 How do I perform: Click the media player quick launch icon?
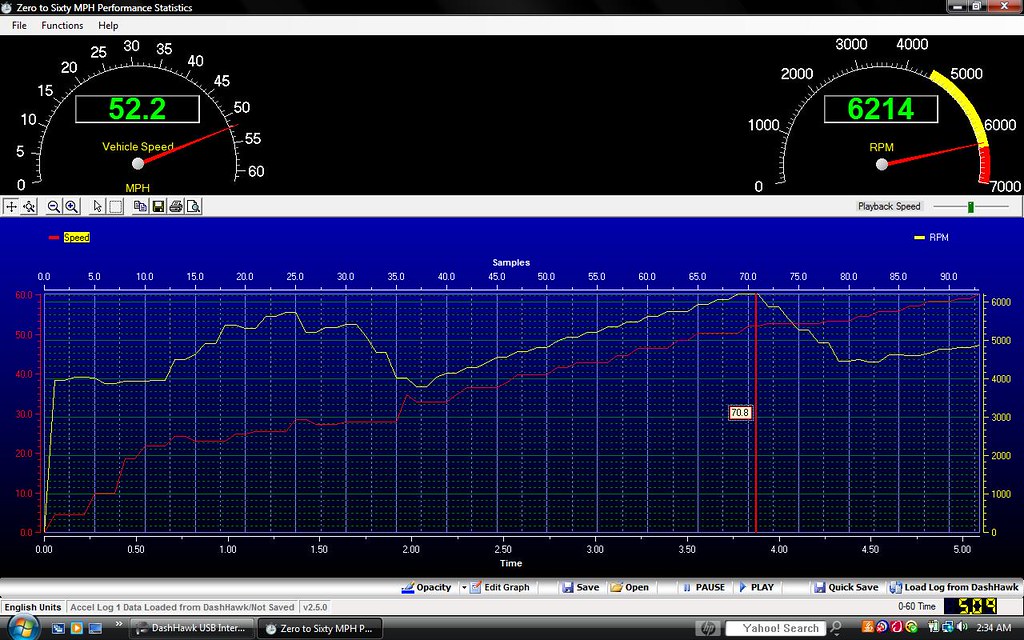tap(76, 628)
